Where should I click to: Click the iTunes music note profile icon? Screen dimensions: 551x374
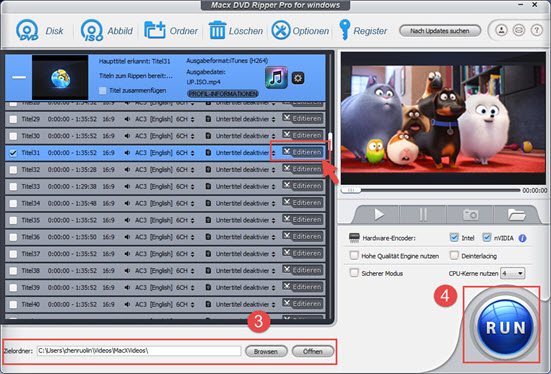point(276,77)
